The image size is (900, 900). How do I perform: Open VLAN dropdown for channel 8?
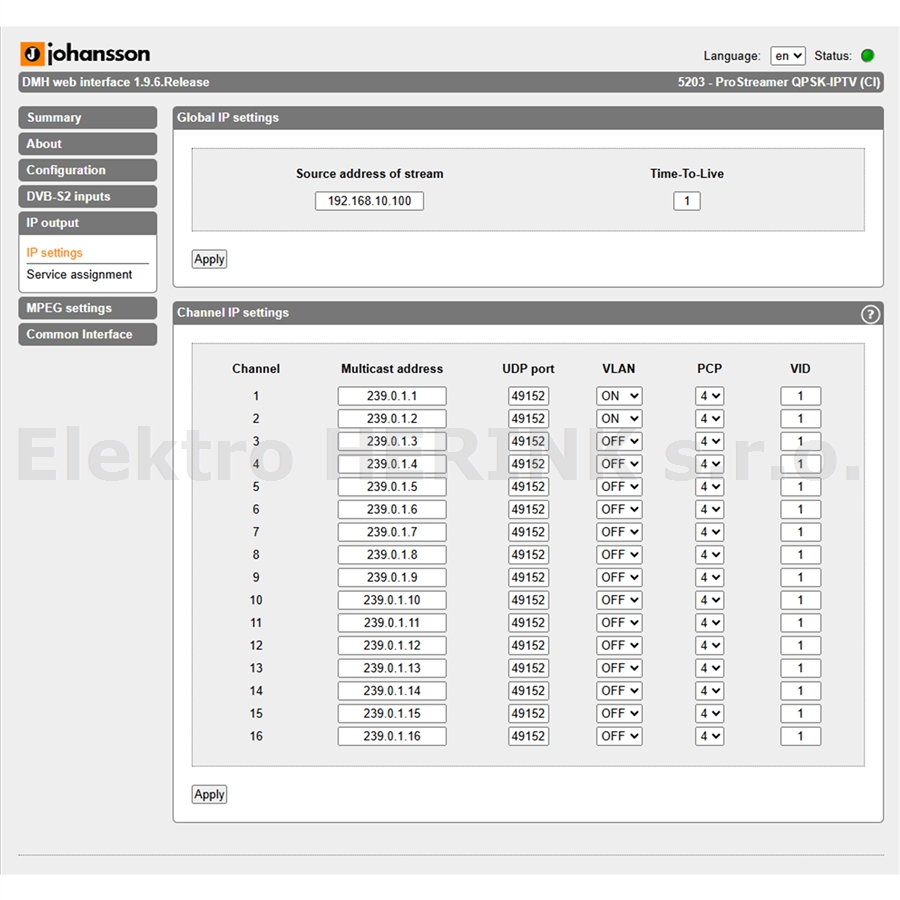pos(619,554)
